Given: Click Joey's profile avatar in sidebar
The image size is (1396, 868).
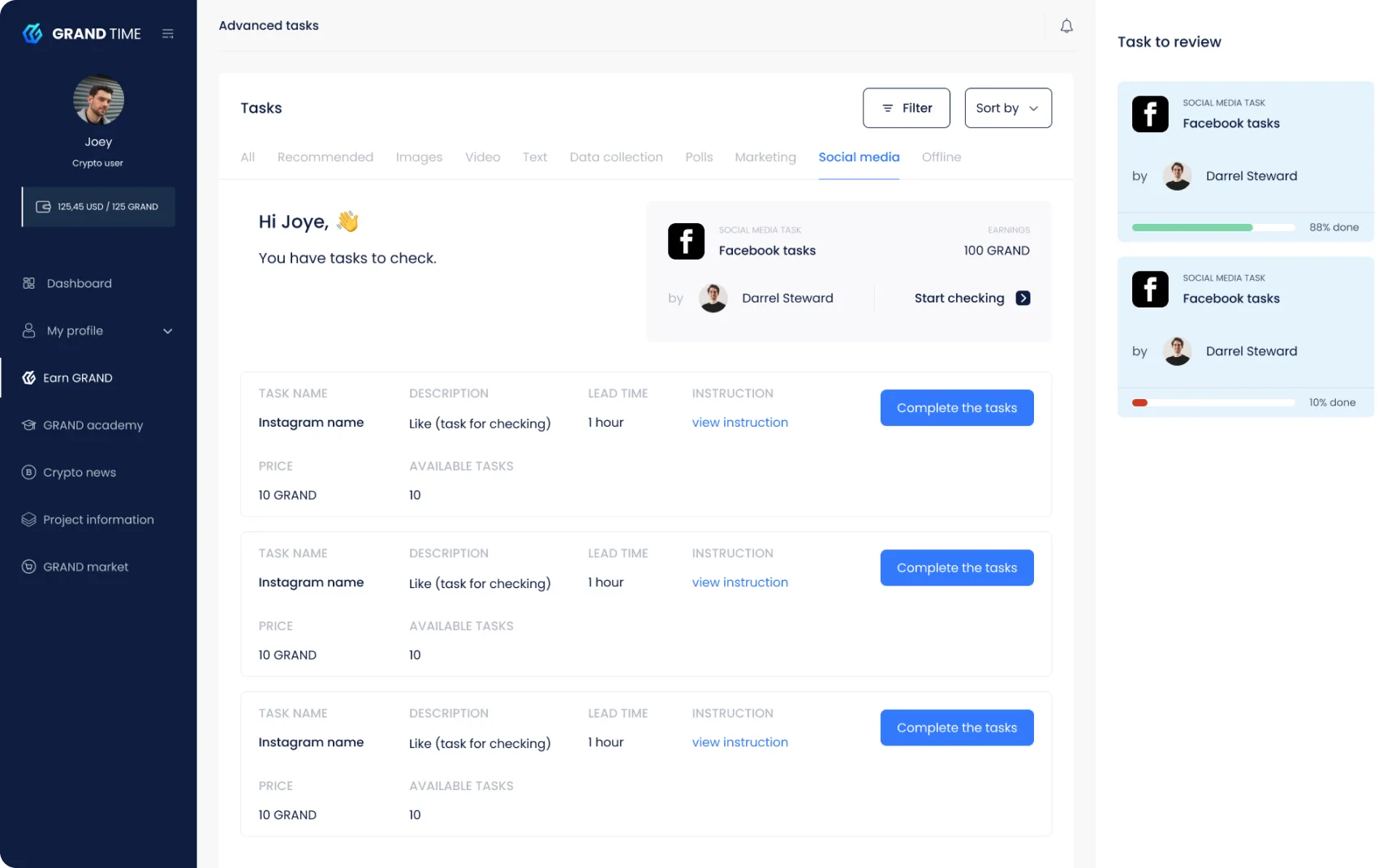Looking at the screenshot, I should 98,100.
